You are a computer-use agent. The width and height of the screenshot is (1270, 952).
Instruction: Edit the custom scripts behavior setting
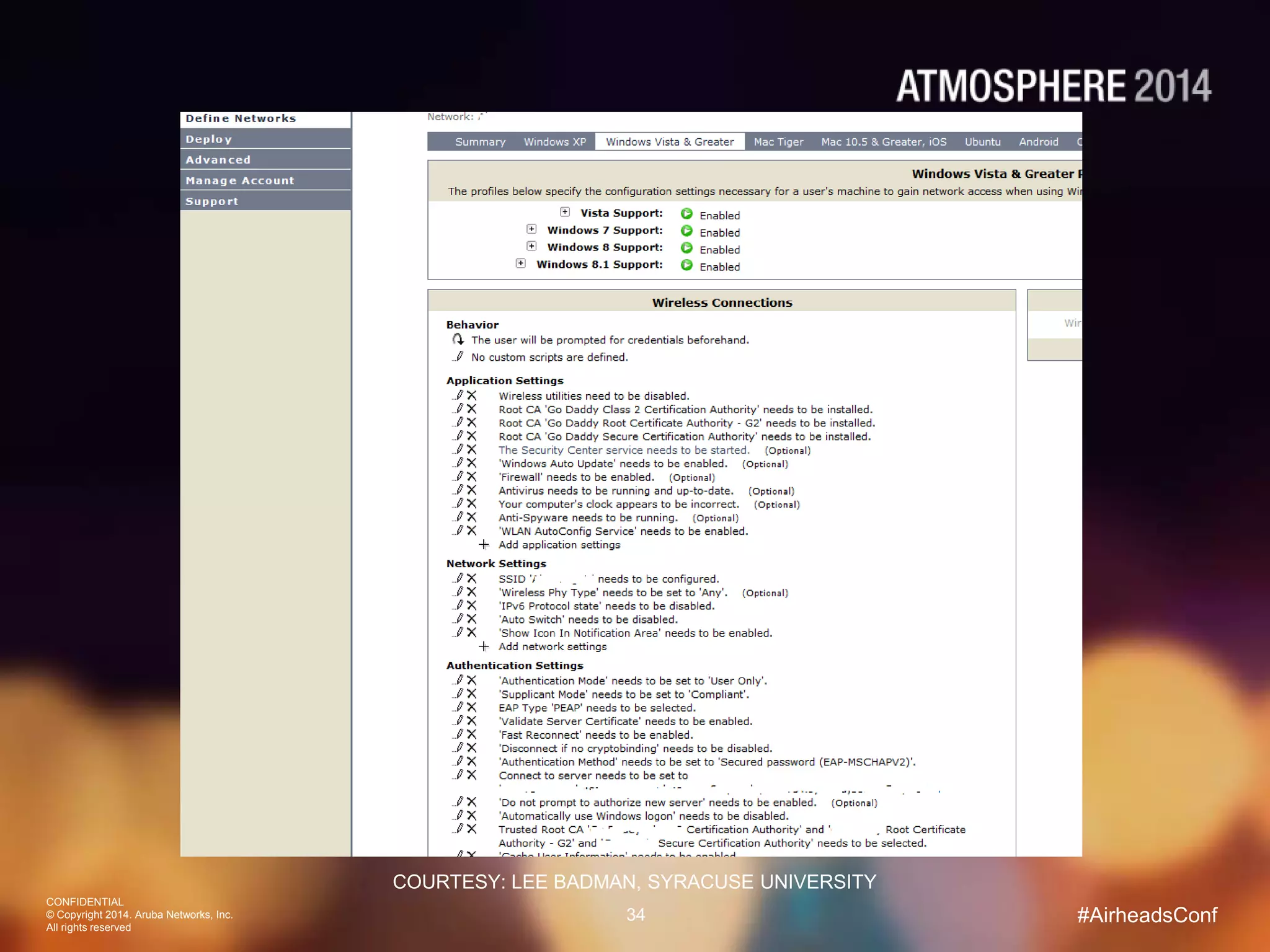[x=459, y=356]
